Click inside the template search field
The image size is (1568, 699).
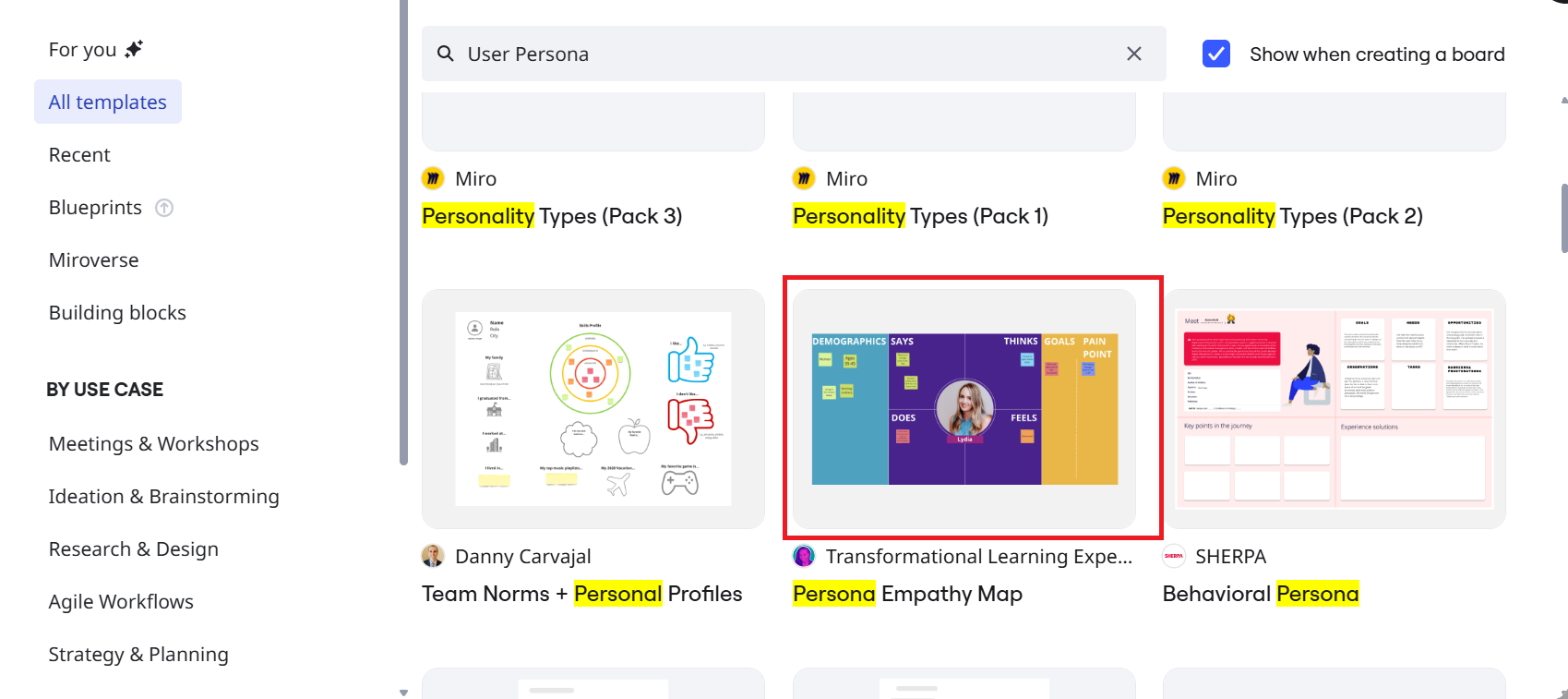[x=784, y=54]
